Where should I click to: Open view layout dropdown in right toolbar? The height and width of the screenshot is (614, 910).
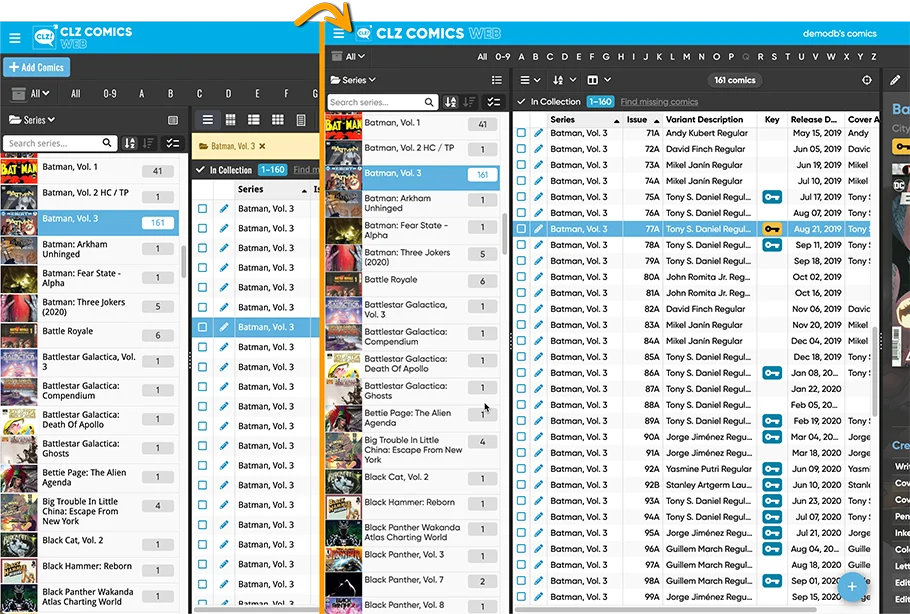click(x=530, y=80)
